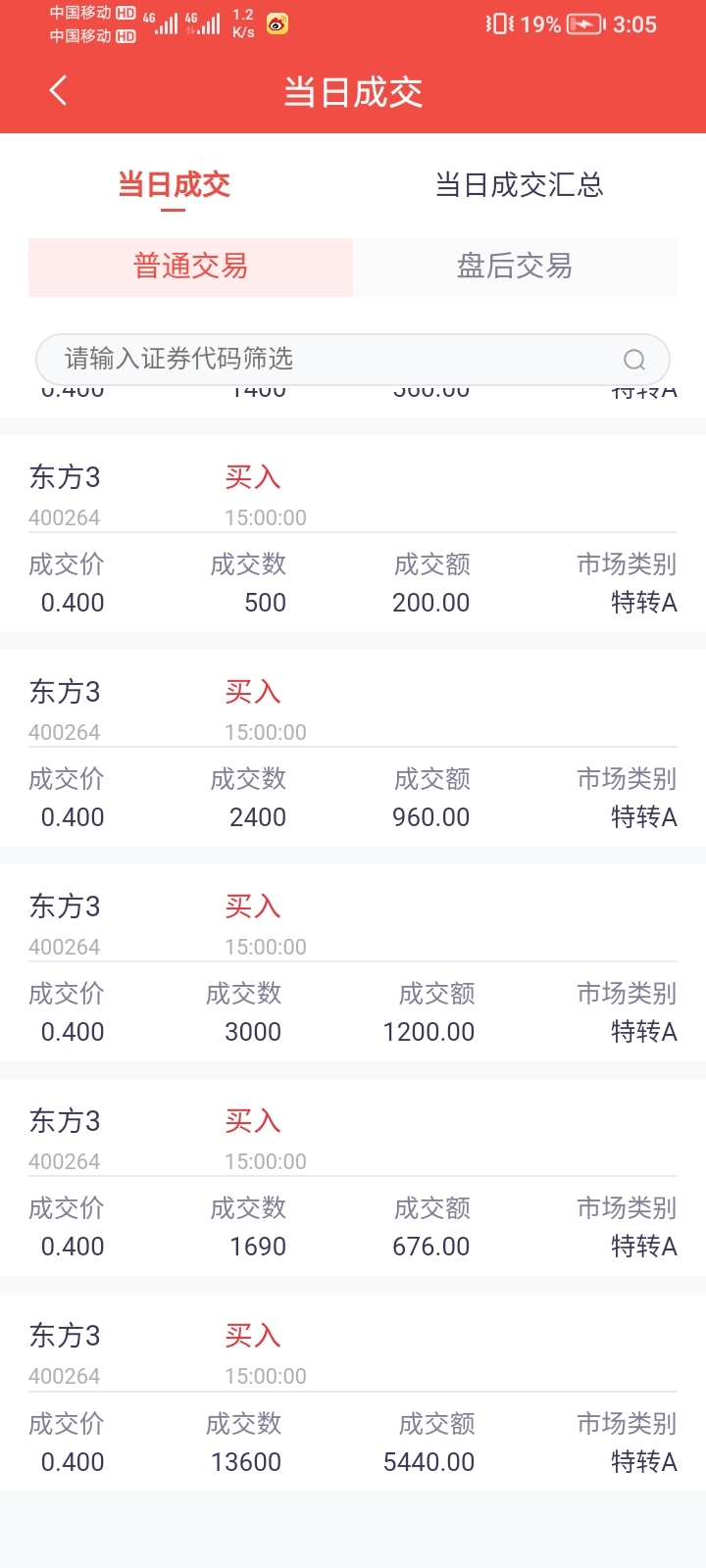Tap the Weibo notification icon in status bar
This screenshot has height=1568, width=706.
tap(277, 24)
